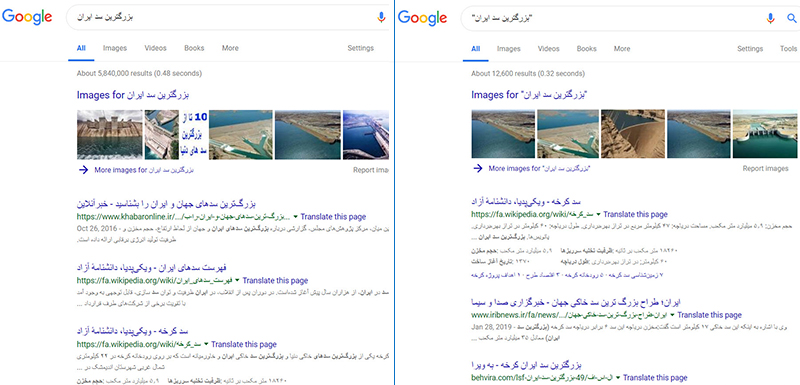Image resolution: width=800 pixels, height=385 pixels.
Task: Open Settings in right window
Action: [x=750, y=49]
